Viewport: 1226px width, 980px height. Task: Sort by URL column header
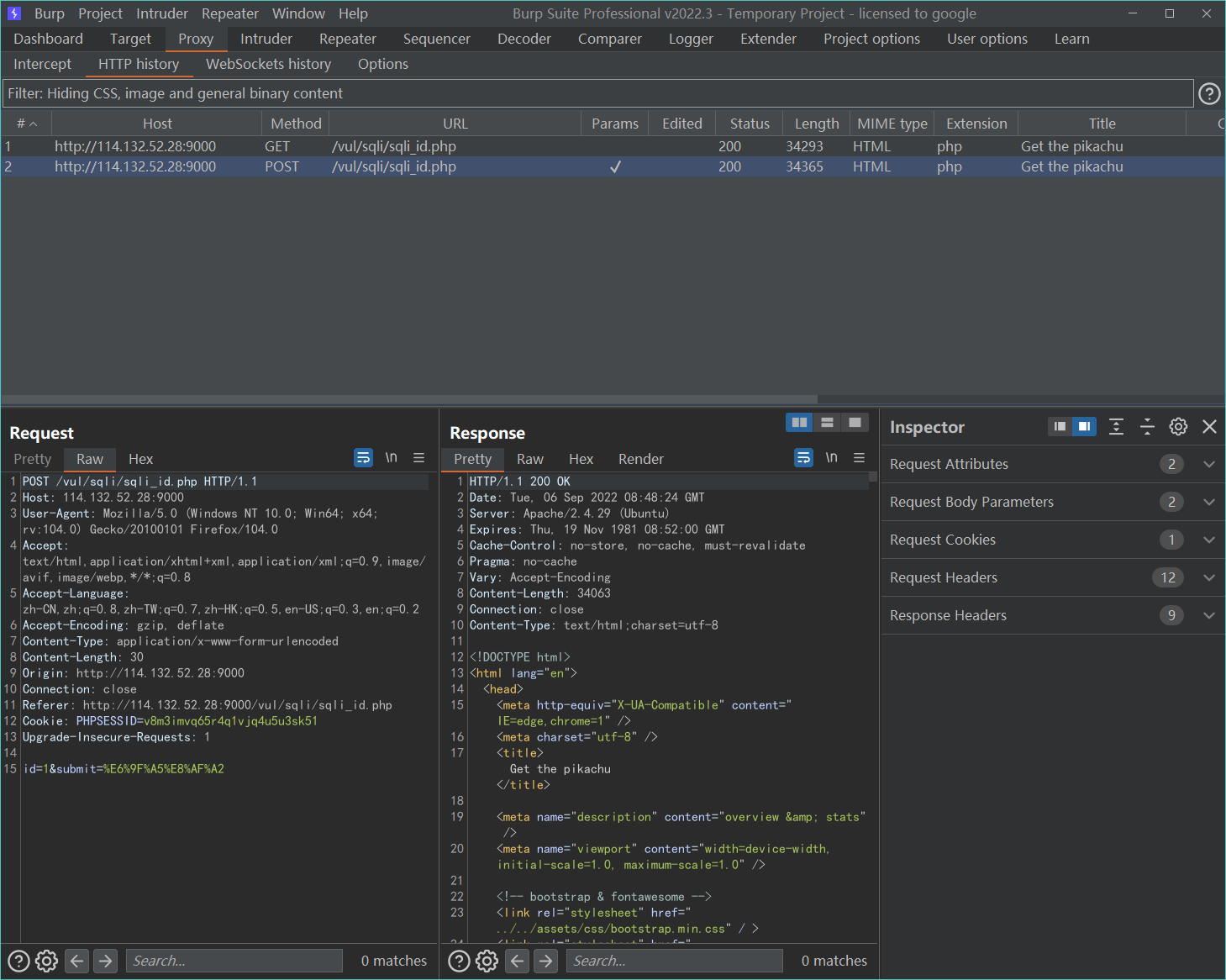[455, 124]
